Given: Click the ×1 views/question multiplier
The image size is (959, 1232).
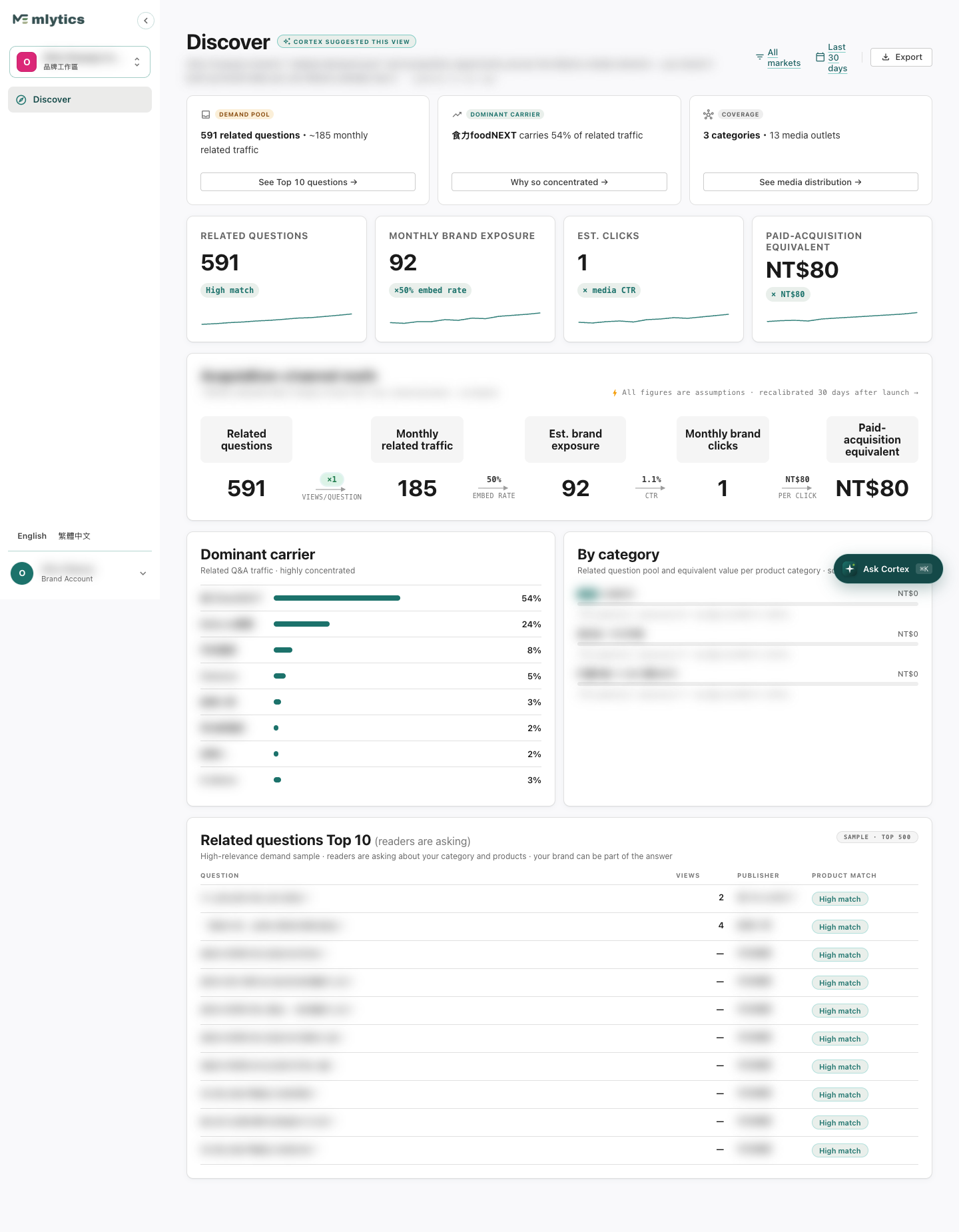Looking at the screenshot, I should (x=332, y=479).
